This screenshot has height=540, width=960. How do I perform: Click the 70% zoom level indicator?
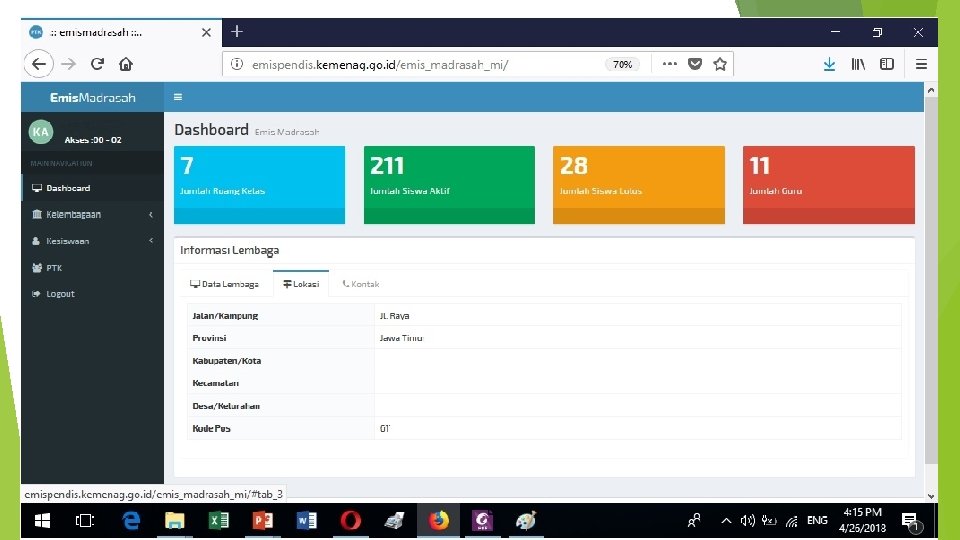pyautogui.click(x=622, y=64)
